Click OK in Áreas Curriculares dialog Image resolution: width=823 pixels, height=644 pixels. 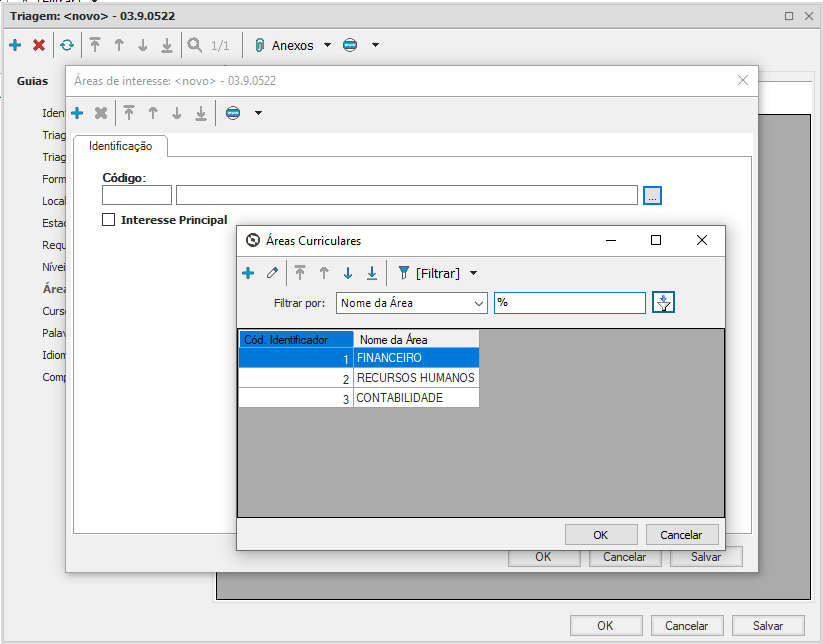pos(600,535)
